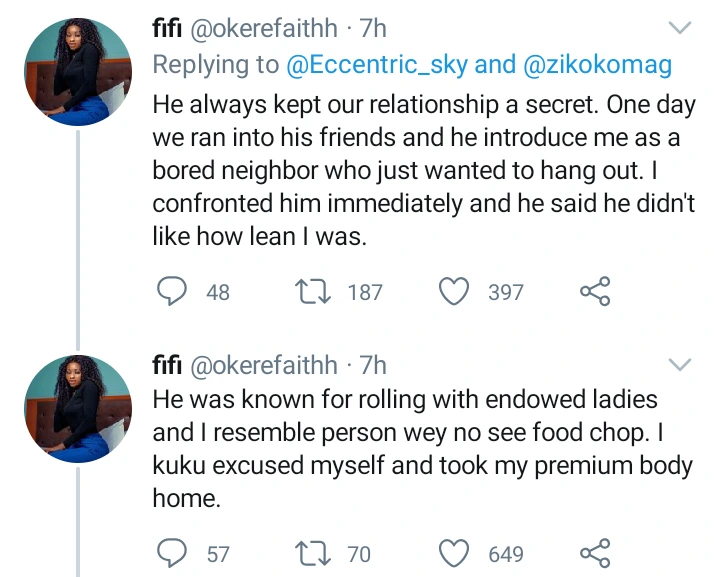Retweet the tweet with 70 retweets

click(x=313, y=553)
